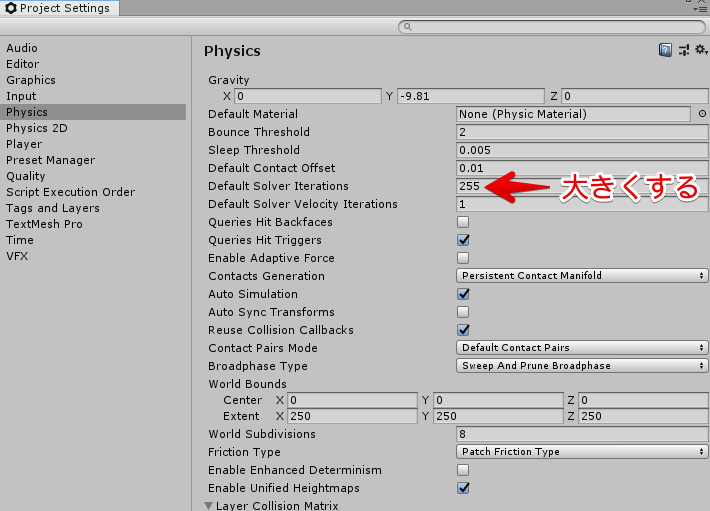
Task: Select VFX settings category
Action: (x=93, y=256)
